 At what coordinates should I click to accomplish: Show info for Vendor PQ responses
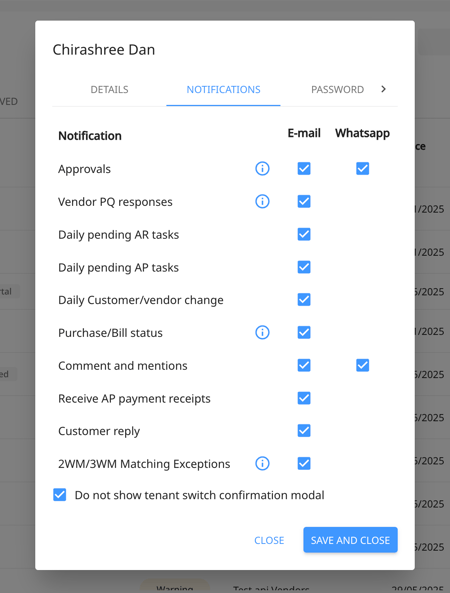(x=262, y=201)
